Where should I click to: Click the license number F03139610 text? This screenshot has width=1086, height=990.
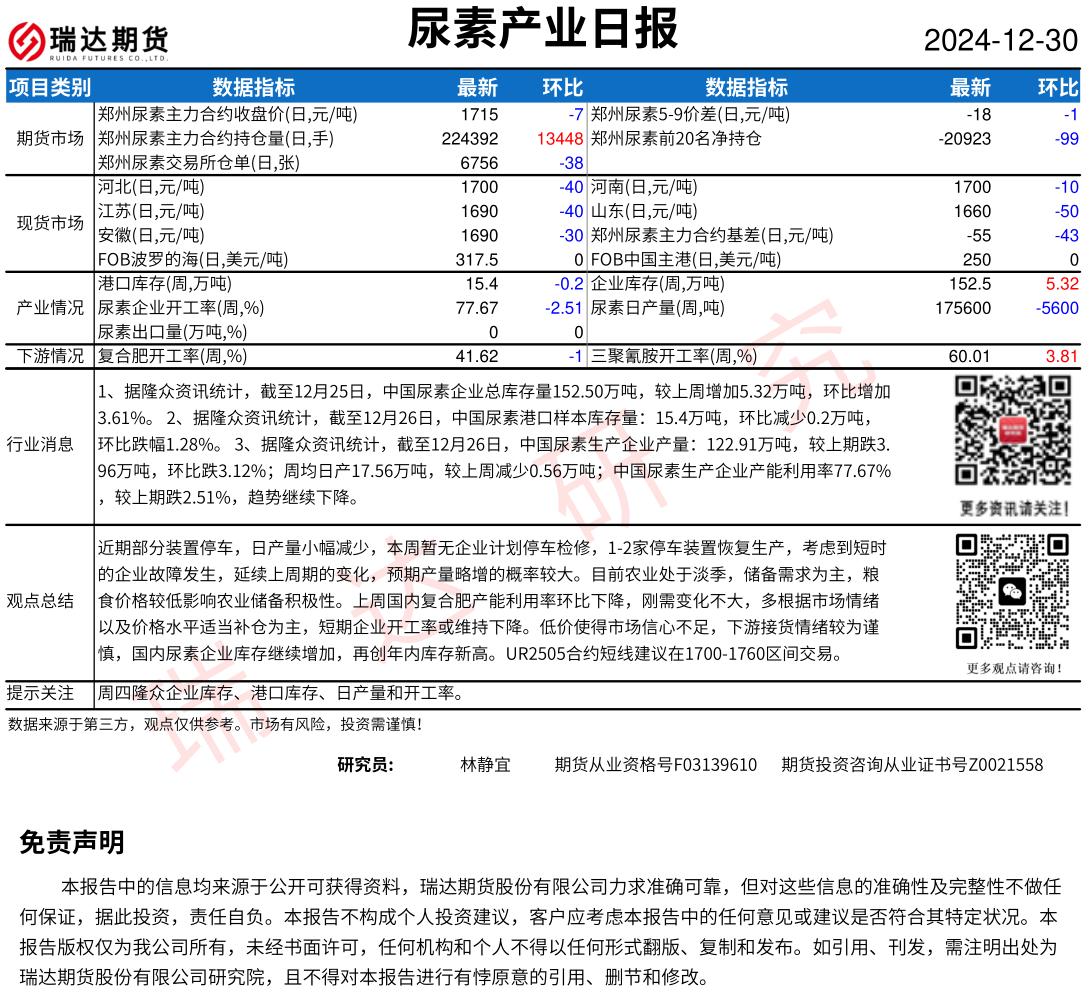(x=655, y=765)
